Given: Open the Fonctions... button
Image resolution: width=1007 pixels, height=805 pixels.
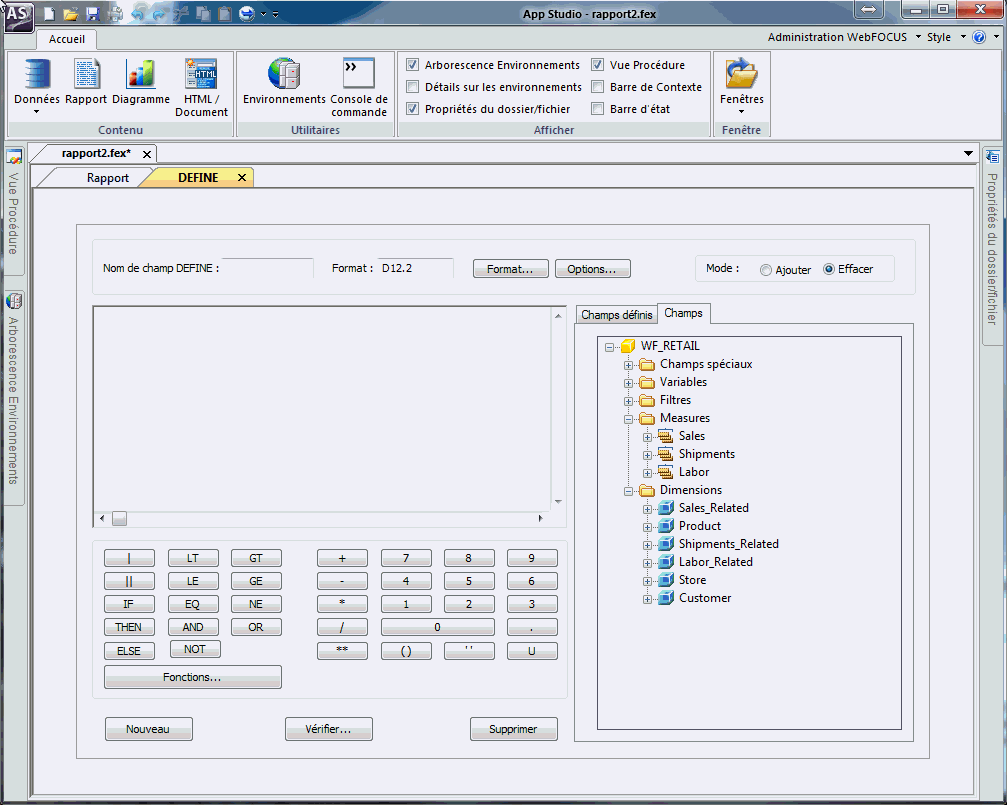Looking at the screenshot, I should (x=193, y=677).
